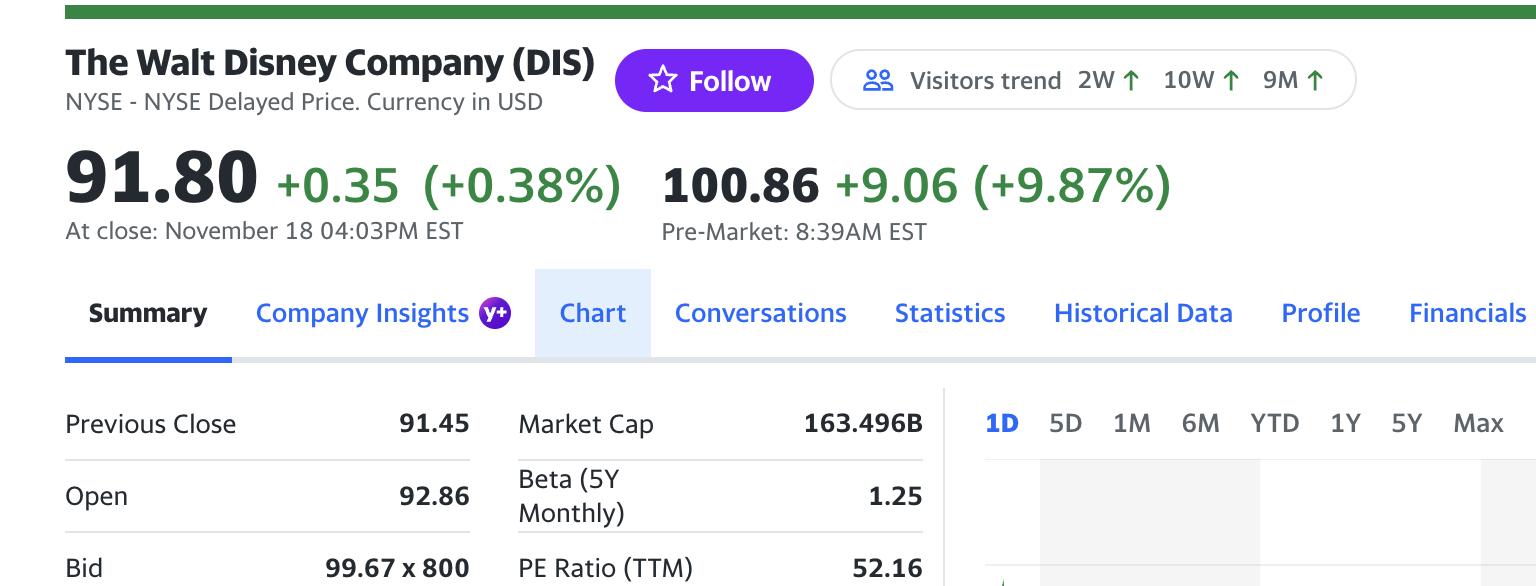
Task: Click the visitors trend people icon
Action: 878,80
